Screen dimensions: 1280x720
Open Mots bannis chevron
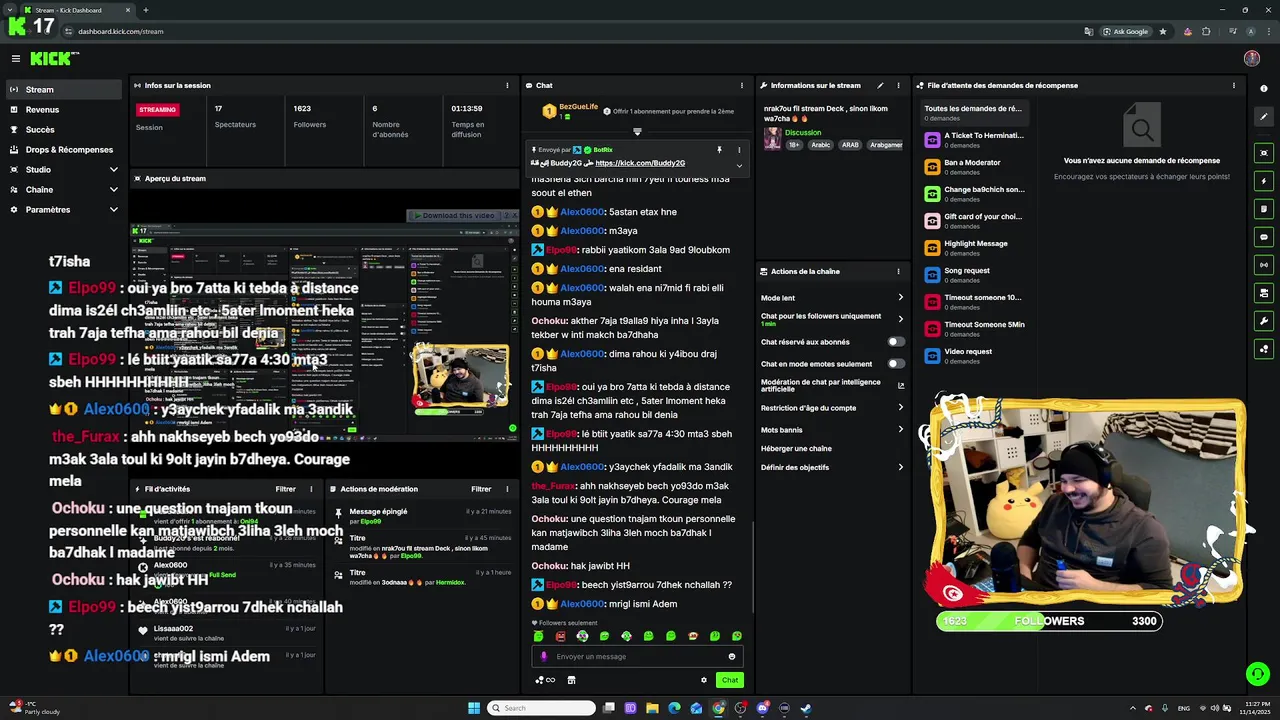click(x=900, y=429)
